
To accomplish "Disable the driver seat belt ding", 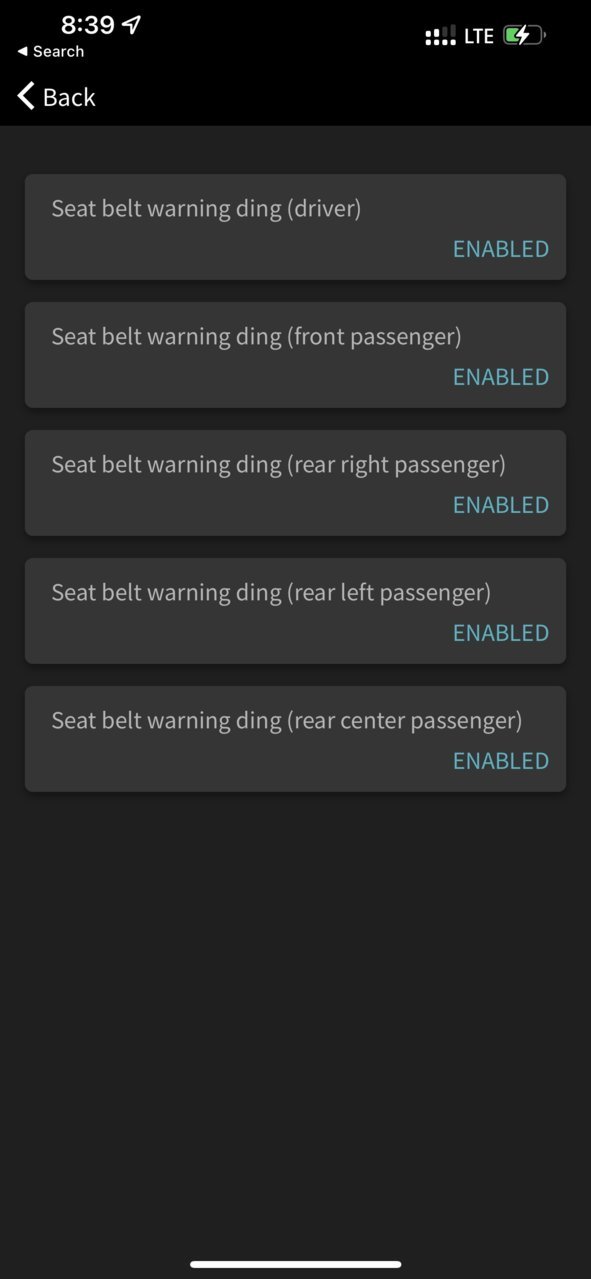I will pyautogui.click(x=501, y=249).
